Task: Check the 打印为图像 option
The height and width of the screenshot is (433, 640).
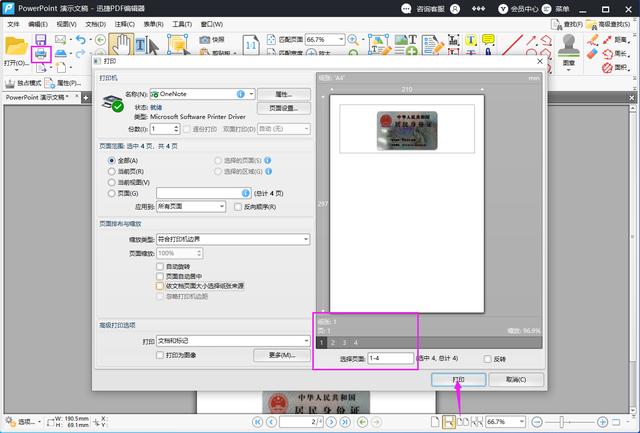Action: (x=160, y=354)
